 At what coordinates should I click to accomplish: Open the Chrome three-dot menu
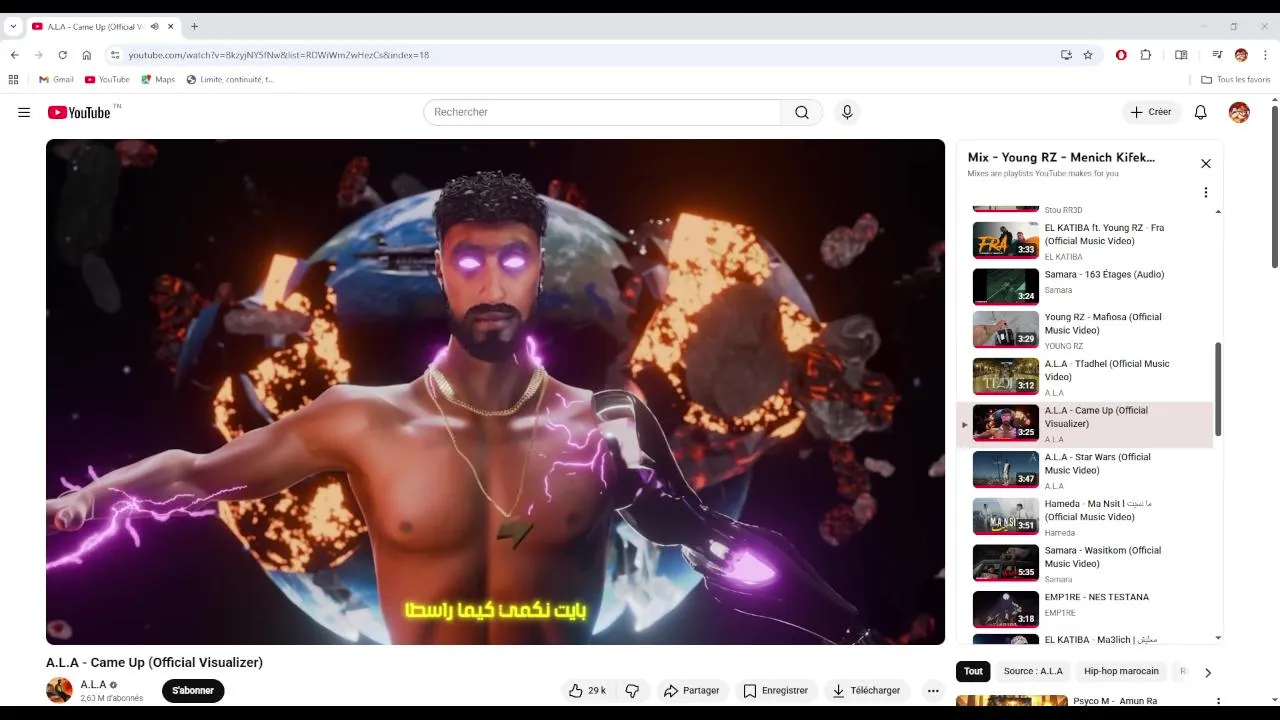coord(1266,55)
